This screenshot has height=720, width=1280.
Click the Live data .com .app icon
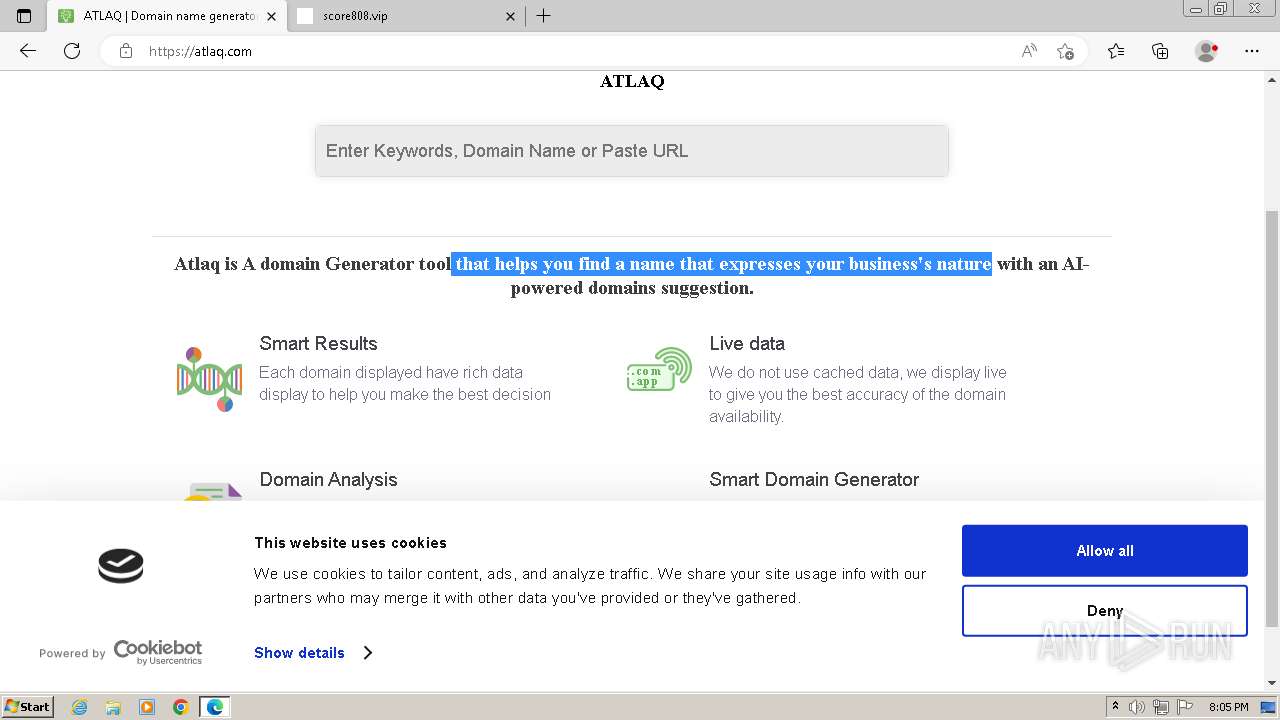(x=660, y=370)
